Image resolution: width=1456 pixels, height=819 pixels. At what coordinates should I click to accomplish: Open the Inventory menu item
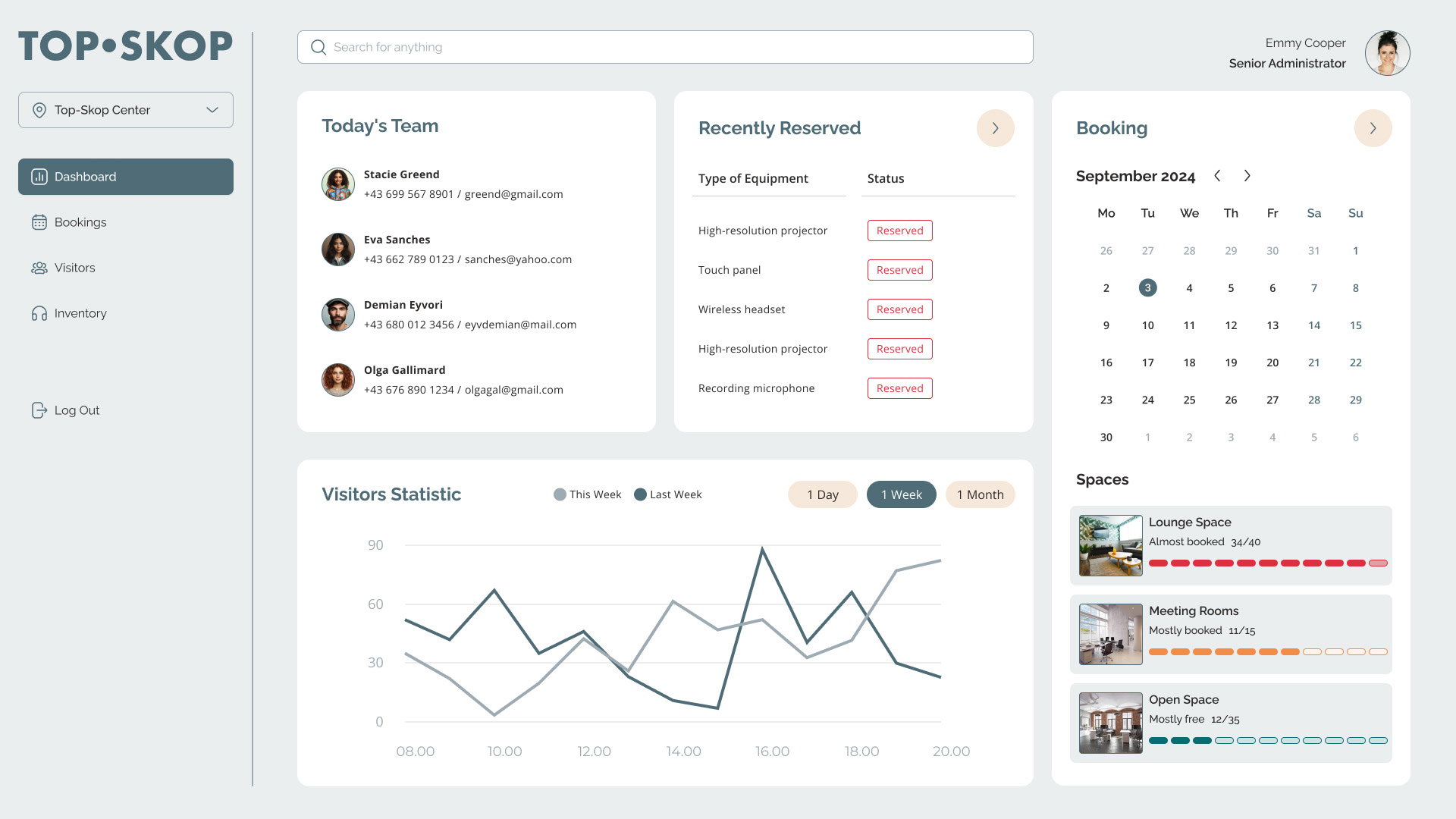point(80,313)
